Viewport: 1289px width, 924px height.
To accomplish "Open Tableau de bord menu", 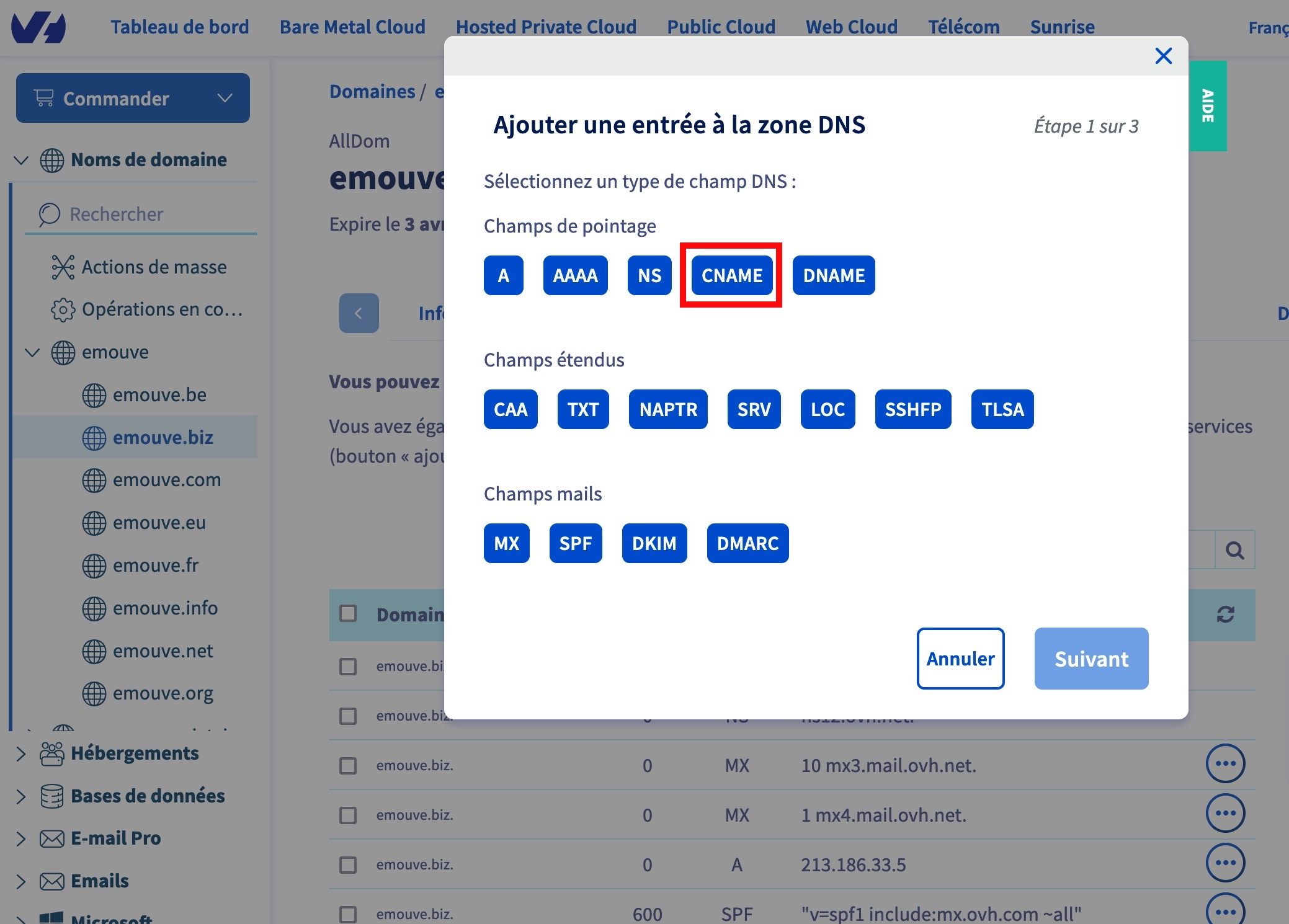I will click(180, 27).
